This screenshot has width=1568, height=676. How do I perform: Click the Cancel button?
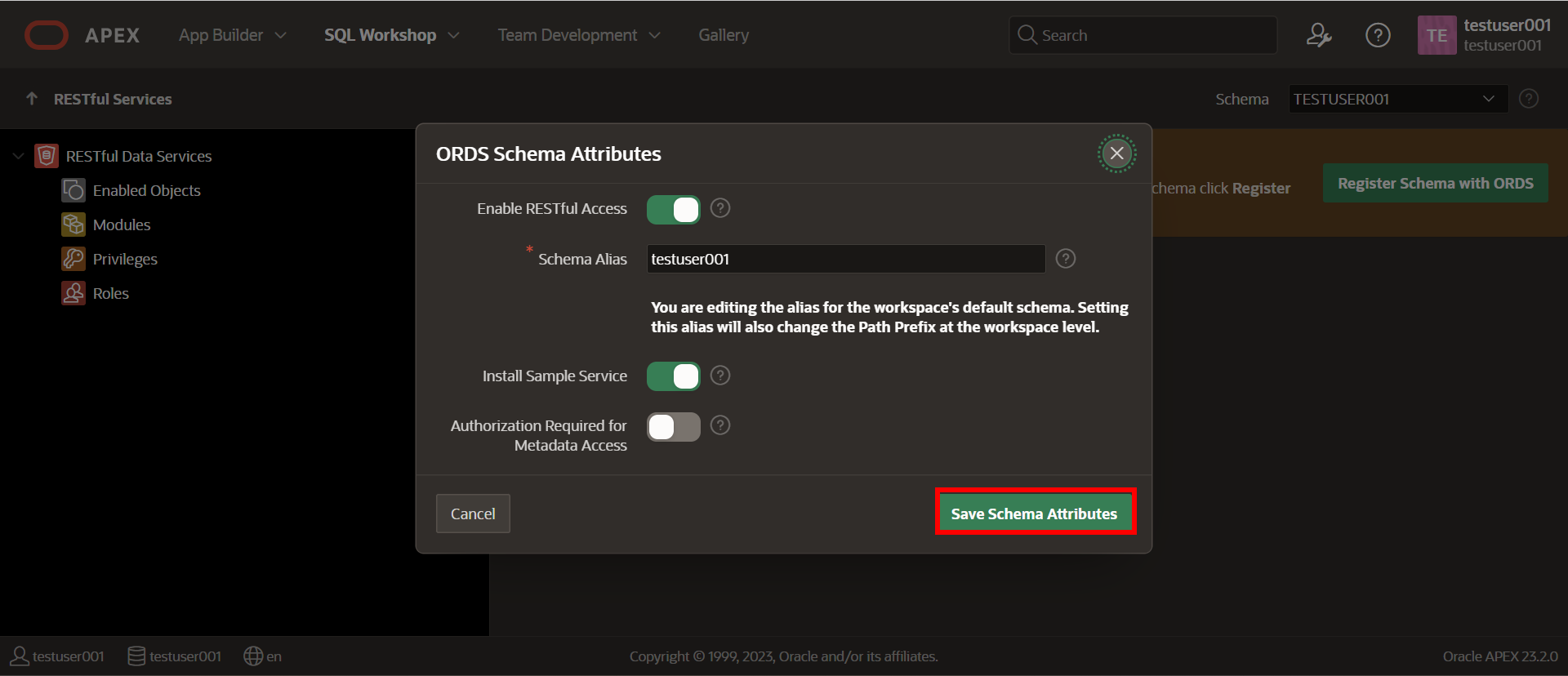(473, 514)
